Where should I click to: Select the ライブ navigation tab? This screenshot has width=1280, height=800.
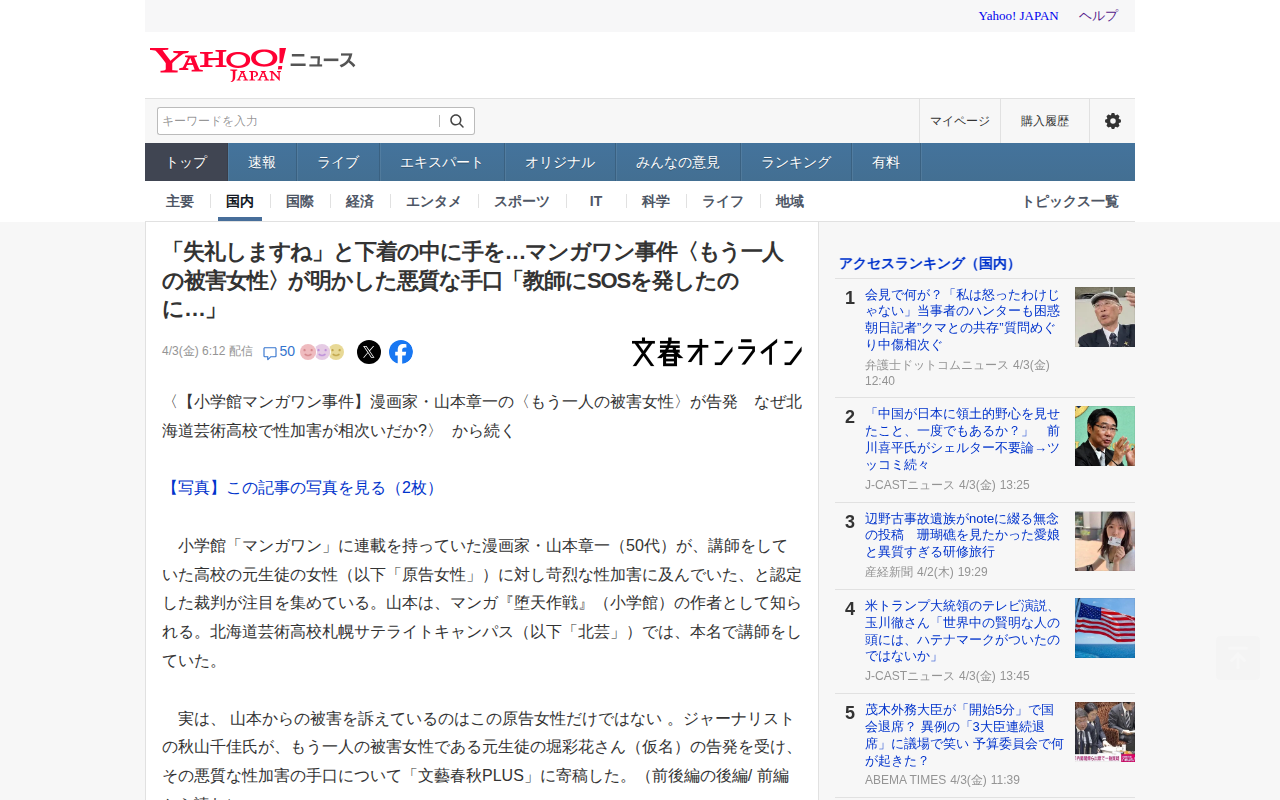click(x=339, y=162)
